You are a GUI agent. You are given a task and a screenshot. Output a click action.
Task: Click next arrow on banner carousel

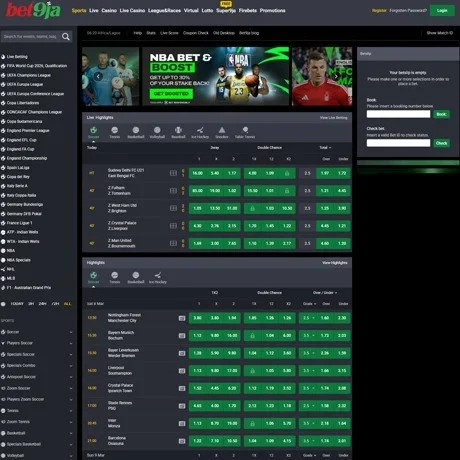tap(336, 76)
